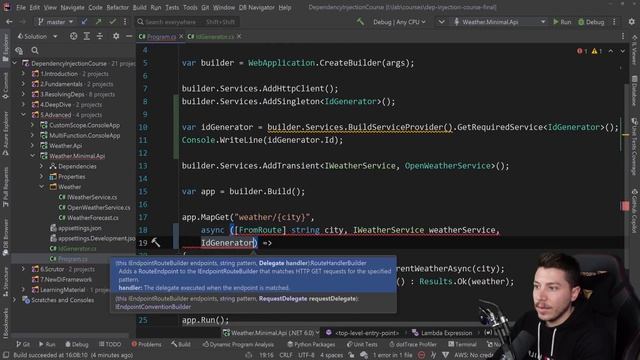Expand the 1.Introduction folder
640x360 pixels.
pos(23,74)
